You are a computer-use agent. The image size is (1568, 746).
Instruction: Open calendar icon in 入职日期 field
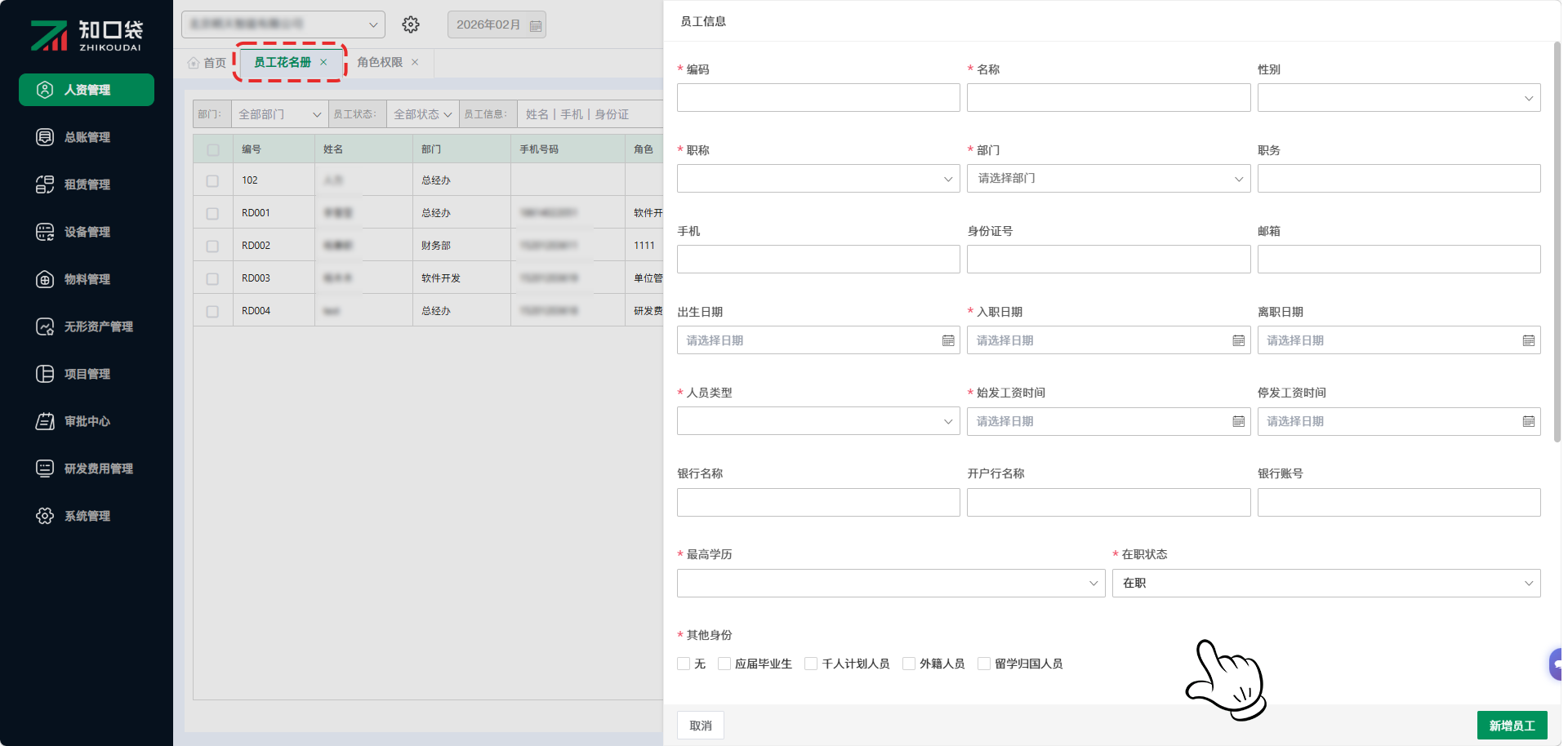pyautogui.click(x=1239, y=340)
